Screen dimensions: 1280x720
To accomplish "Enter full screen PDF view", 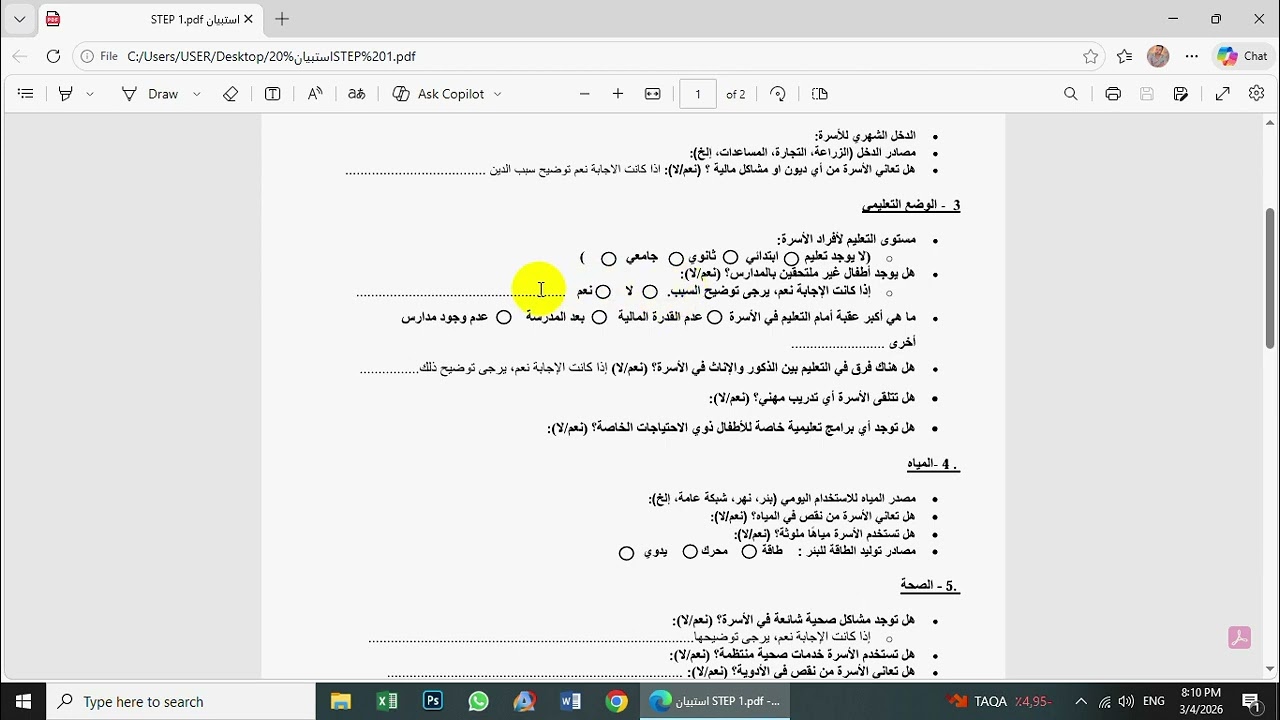I will pos(1223,94).
